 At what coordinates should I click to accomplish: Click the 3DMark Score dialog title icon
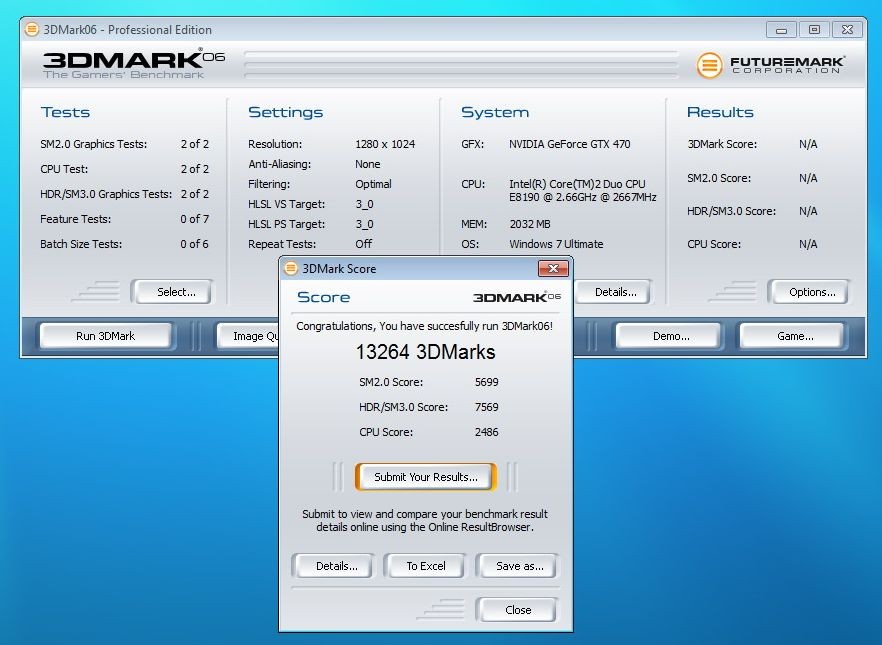pyautogui.click(x=291, y=268)
